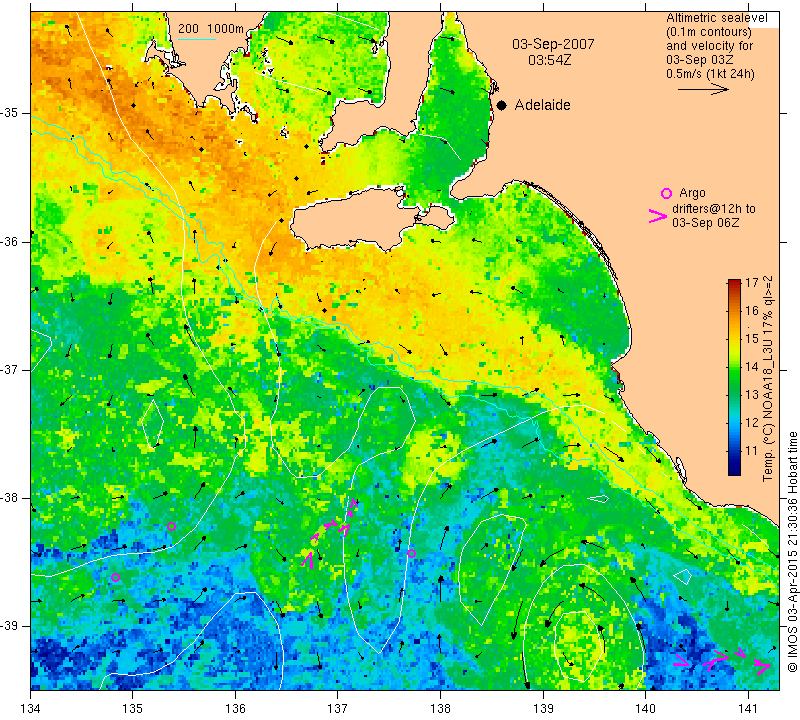Select the Argo float marker near 137.7E, 38.4S
800x720 pixels.
411,553
